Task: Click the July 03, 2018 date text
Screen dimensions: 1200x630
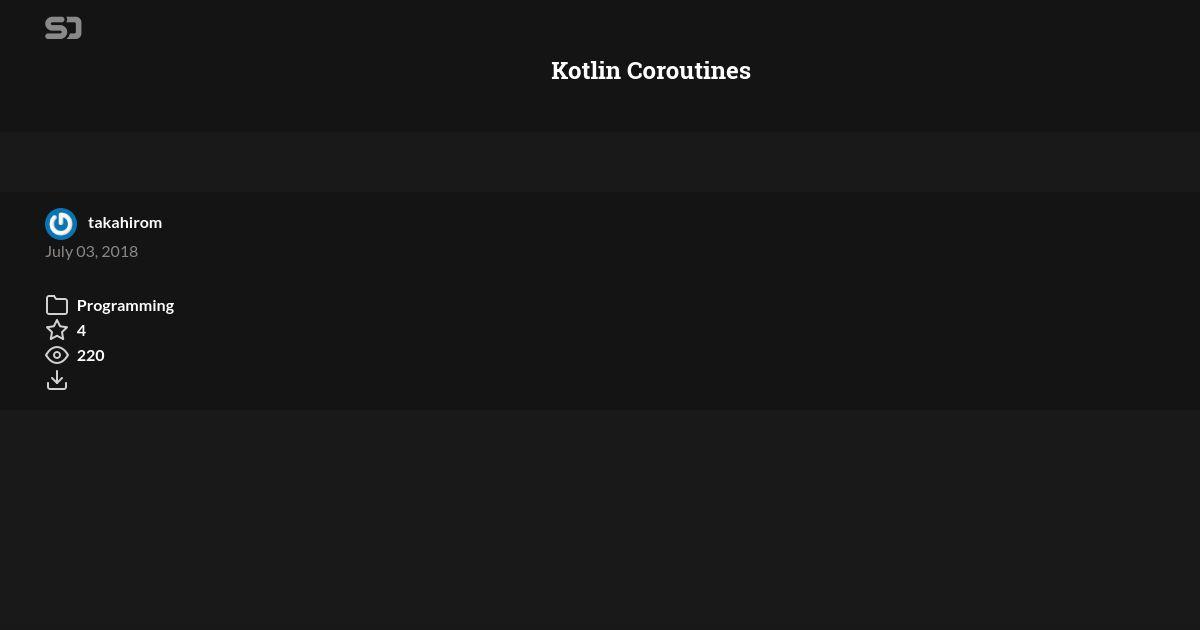Action: click(x=91, y=251)
